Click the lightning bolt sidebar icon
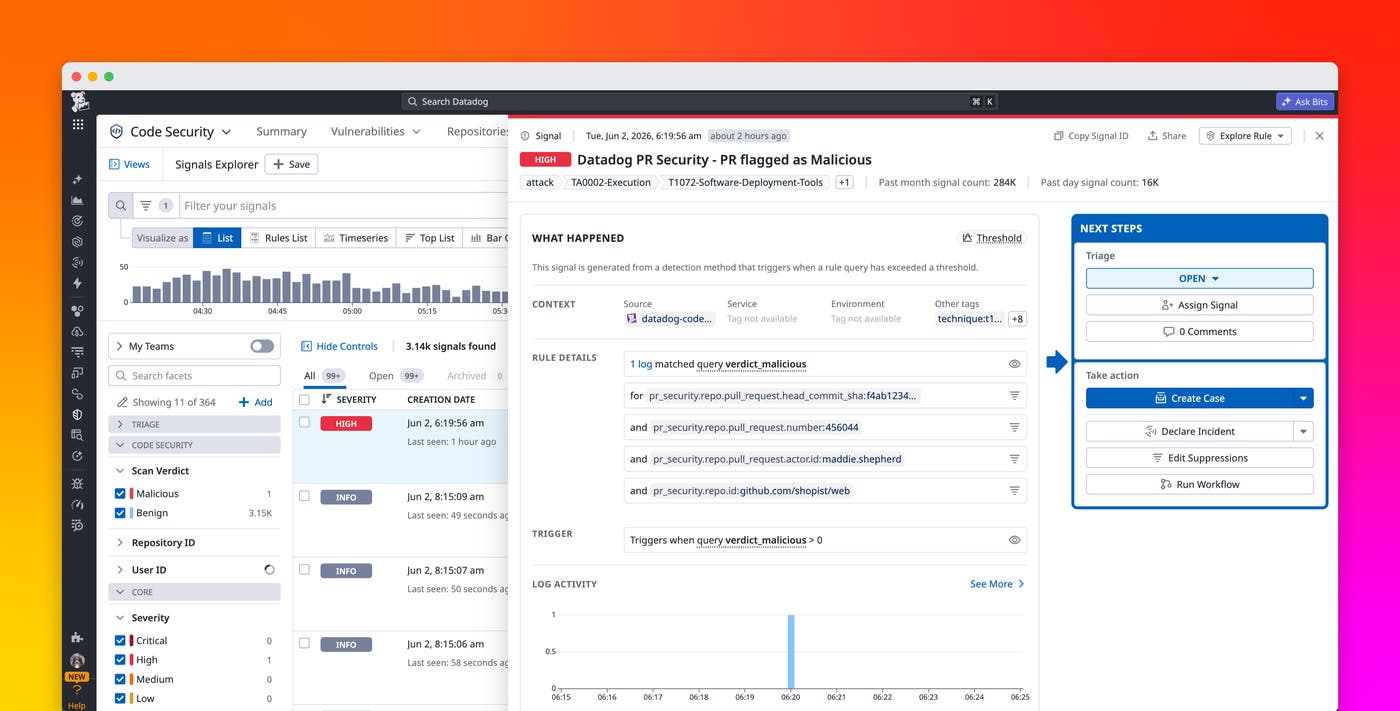The height and width of the screenshot is (711, 1400). pyautogui.click(x=78, y=284)
